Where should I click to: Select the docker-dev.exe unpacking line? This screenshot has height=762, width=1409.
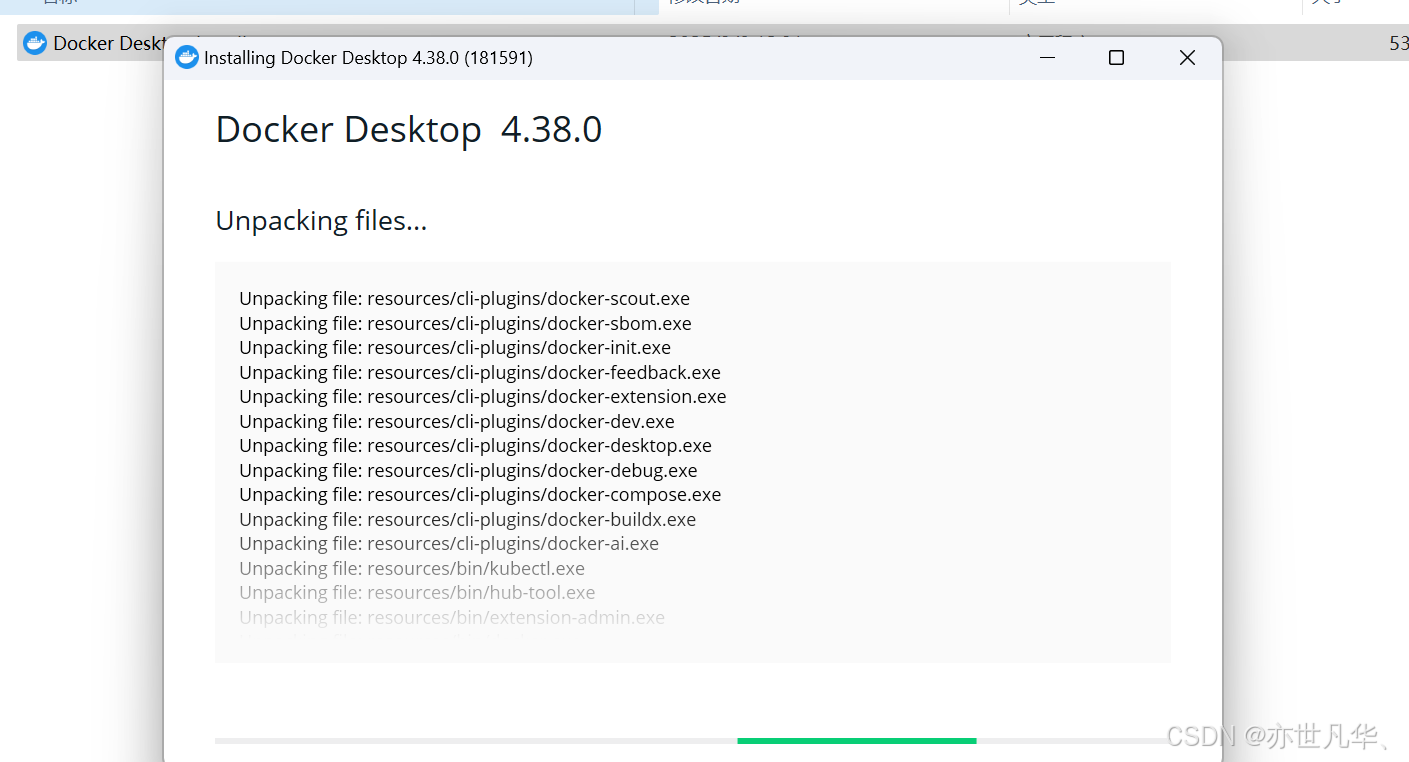[x=457, y=422]
